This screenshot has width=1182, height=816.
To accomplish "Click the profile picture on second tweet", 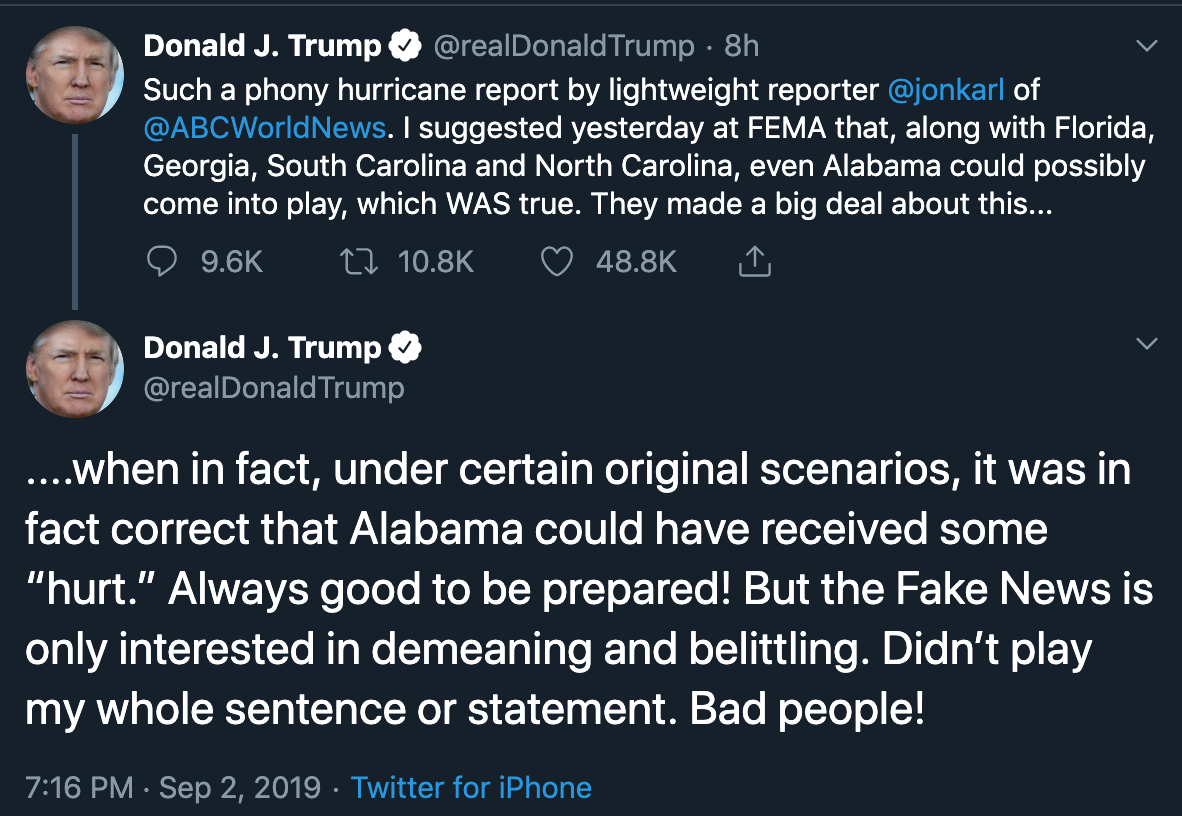I will 74,368.
